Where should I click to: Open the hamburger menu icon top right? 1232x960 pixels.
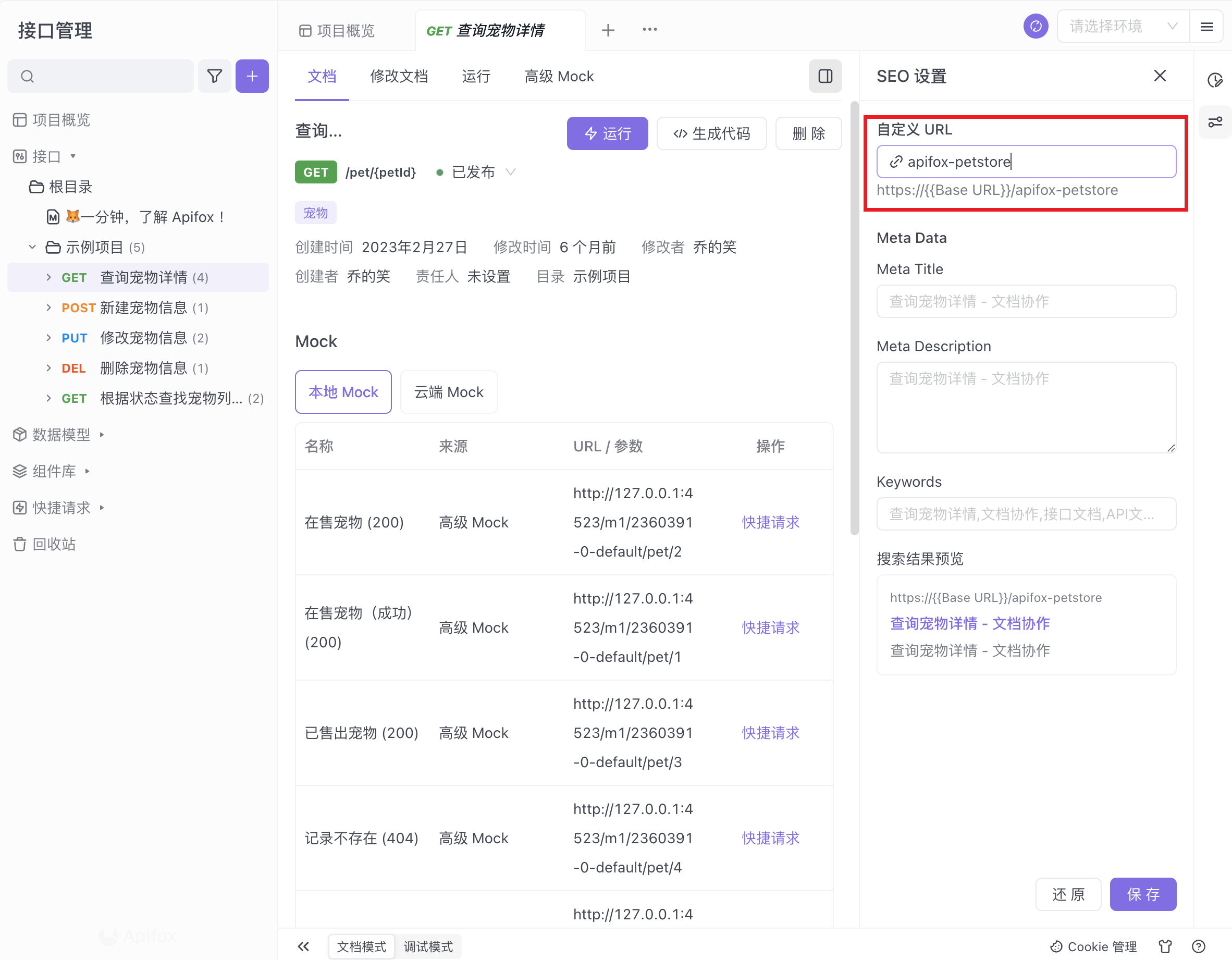(x=1206, y=27)
